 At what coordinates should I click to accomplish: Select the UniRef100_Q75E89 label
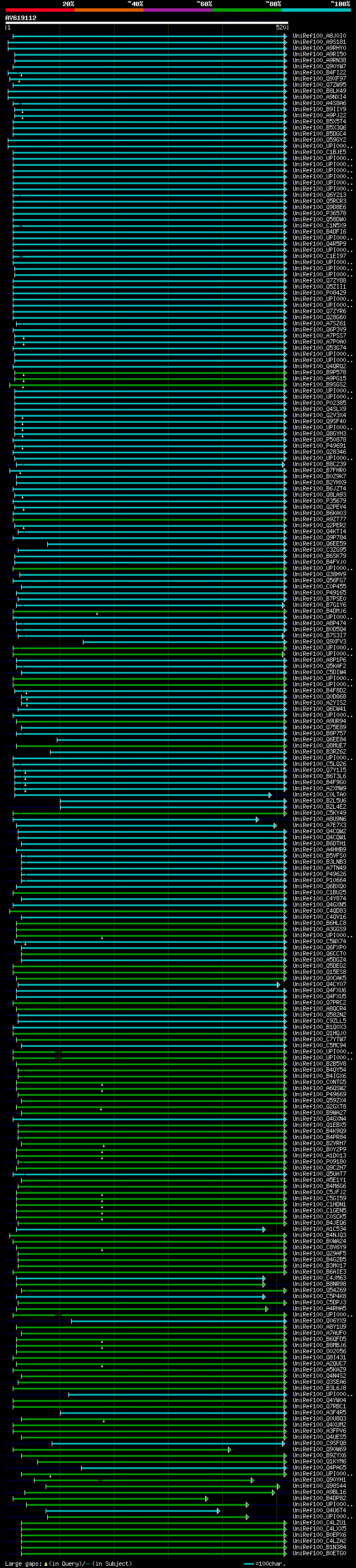point(319,727)
